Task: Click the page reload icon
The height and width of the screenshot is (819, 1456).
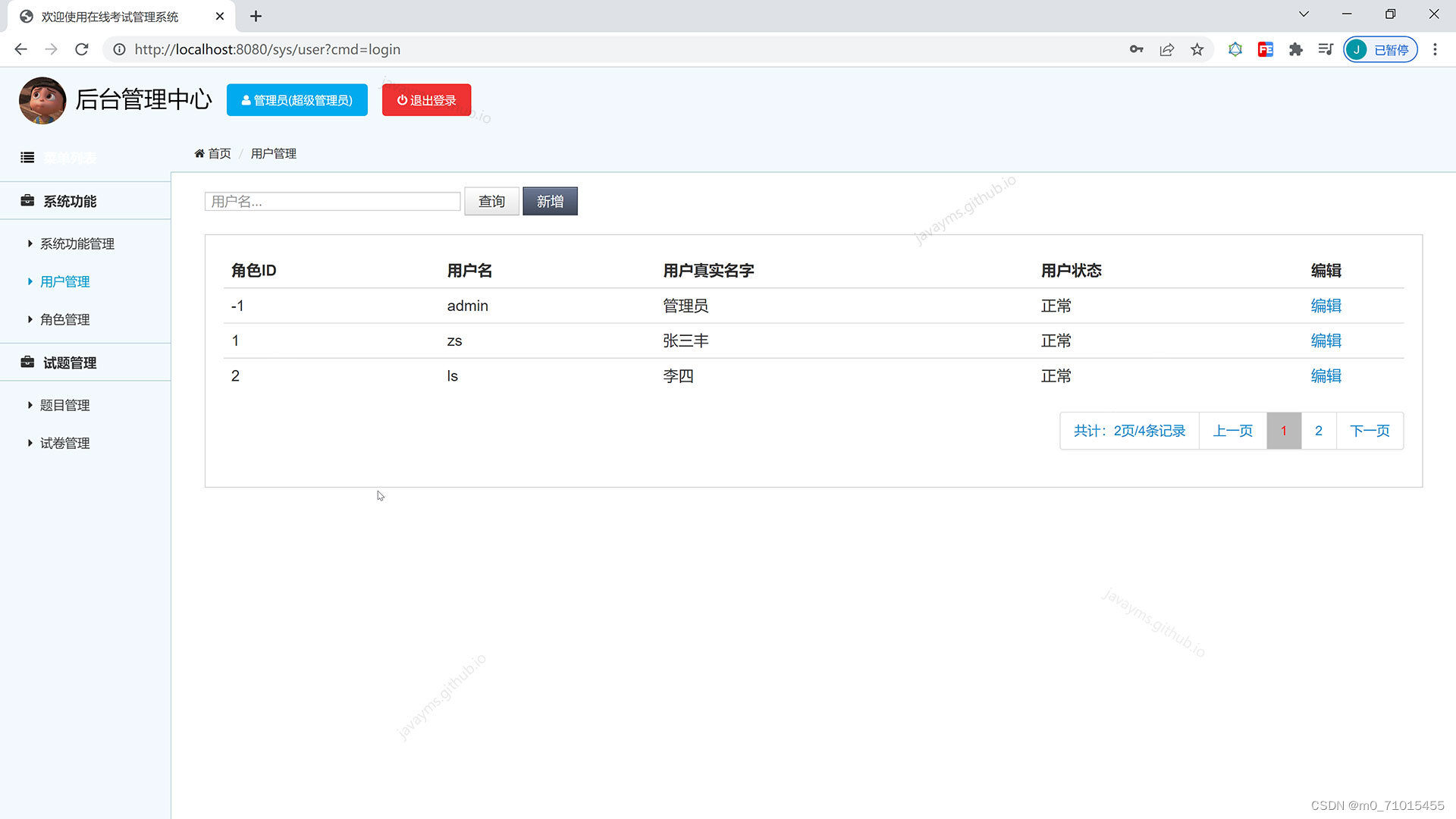Action: pos(81,49)
